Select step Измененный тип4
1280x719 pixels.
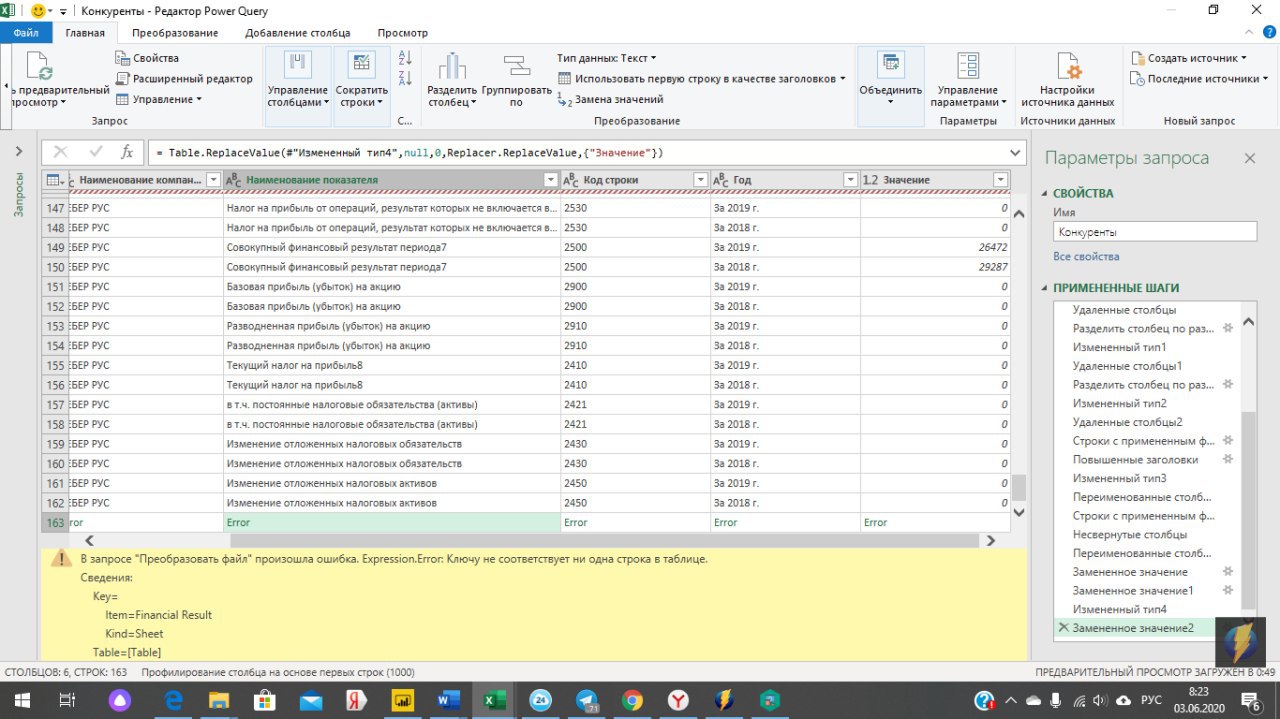pyautogui.click(x=1119, y=609)
